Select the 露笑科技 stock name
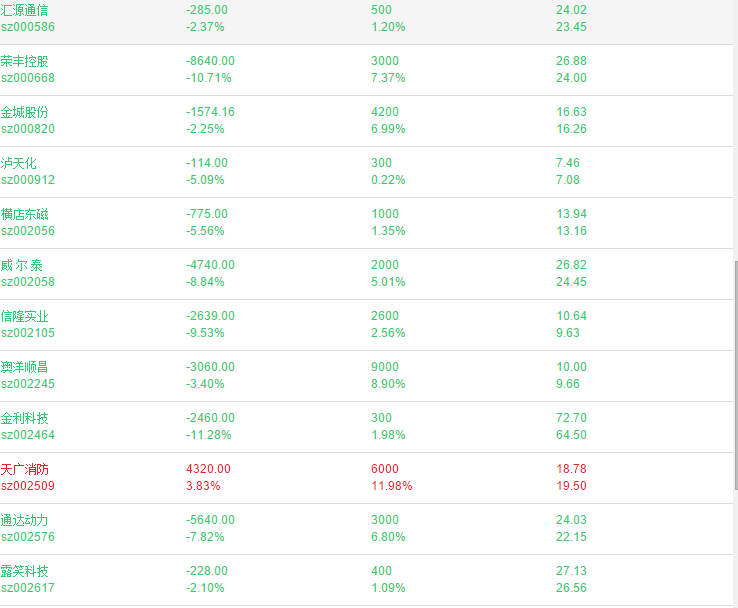This screenshot has width=738, height=608. coord(24,571)
